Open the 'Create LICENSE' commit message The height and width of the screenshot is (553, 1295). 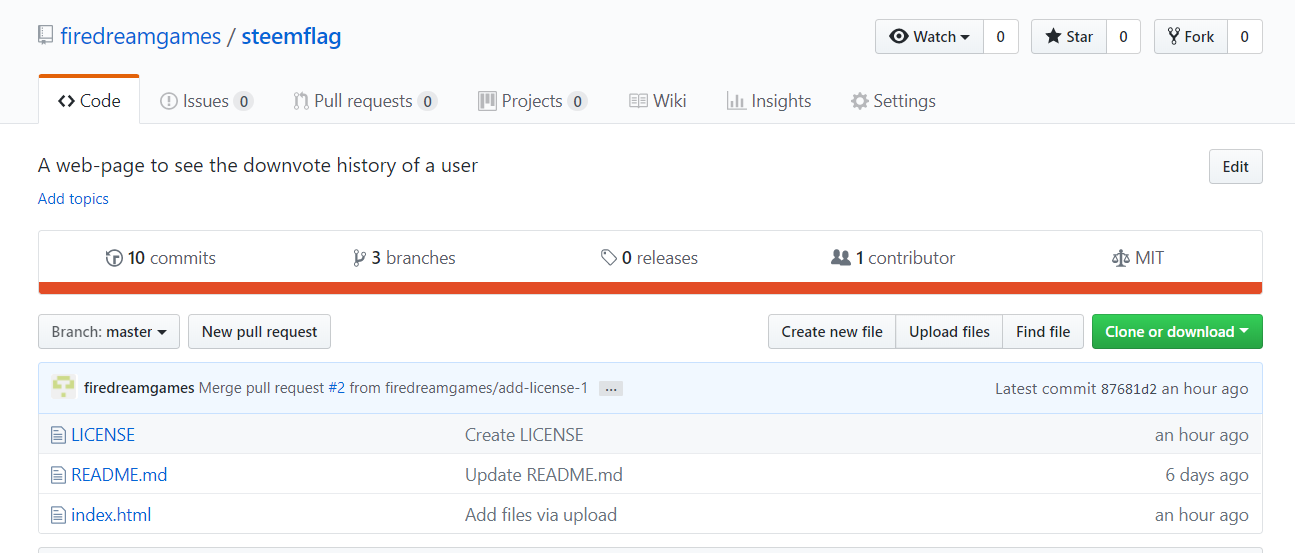pos(524,435)
